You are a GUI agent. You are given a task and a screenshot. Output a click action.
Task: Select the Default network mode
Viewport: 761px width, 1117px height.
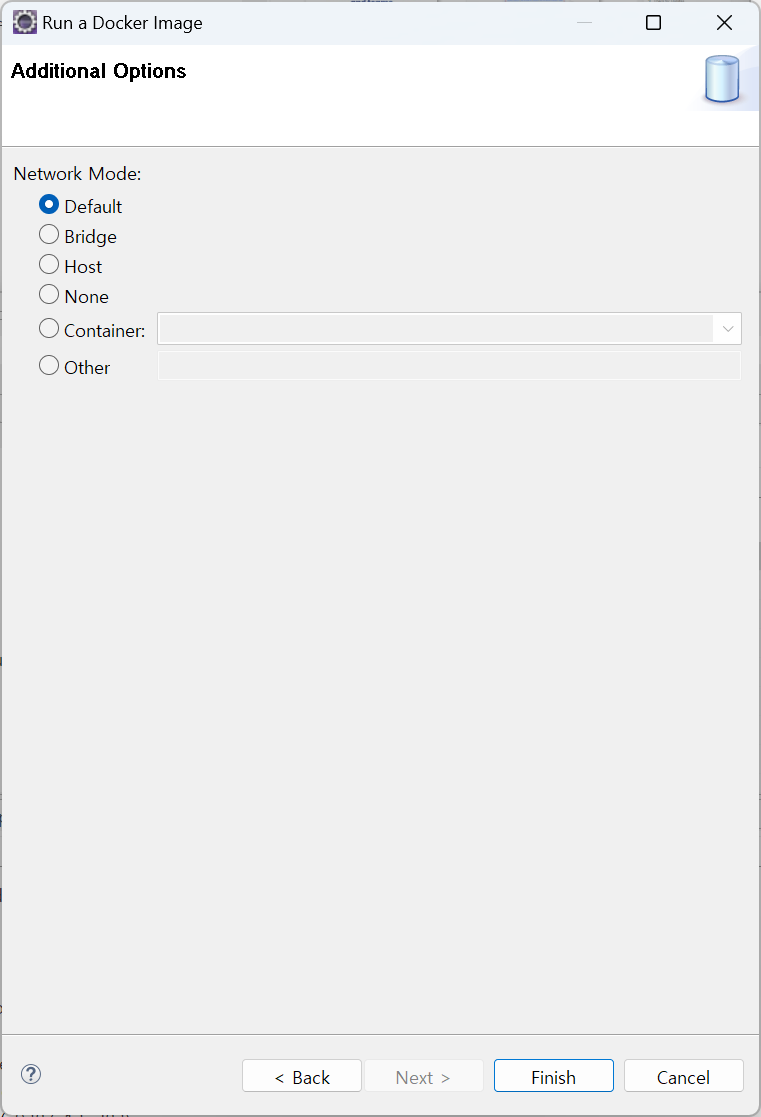(49, 205)
